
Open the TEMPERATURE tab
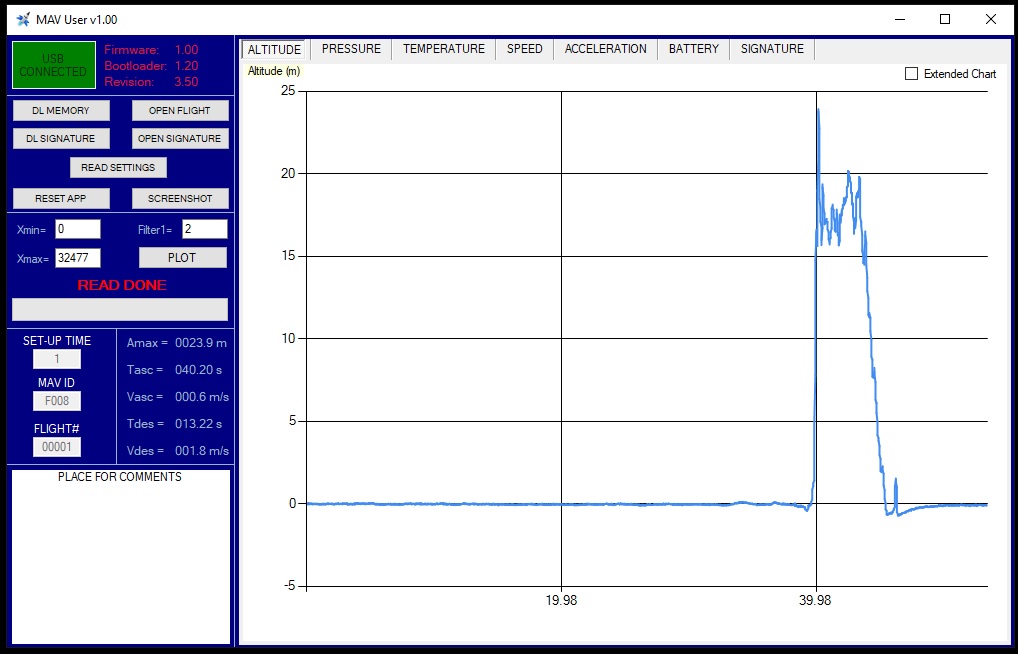pos(444,49)
